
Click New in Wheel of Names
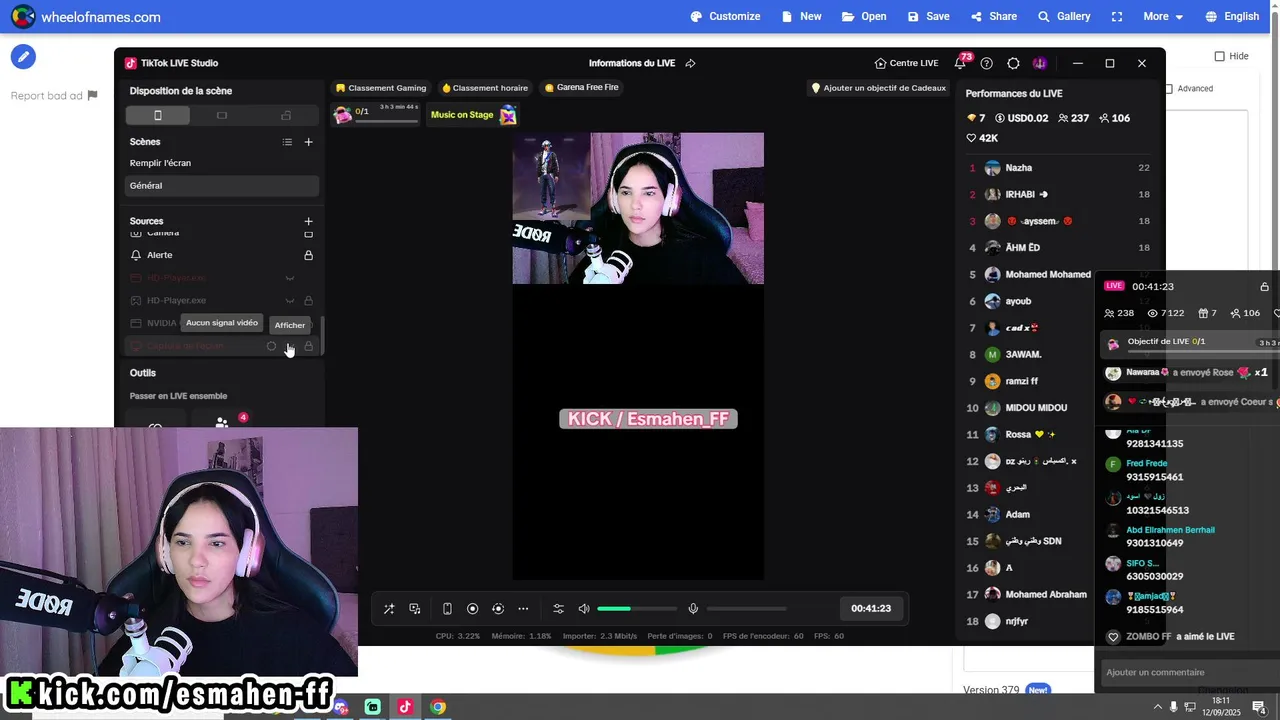pos(801,16)
